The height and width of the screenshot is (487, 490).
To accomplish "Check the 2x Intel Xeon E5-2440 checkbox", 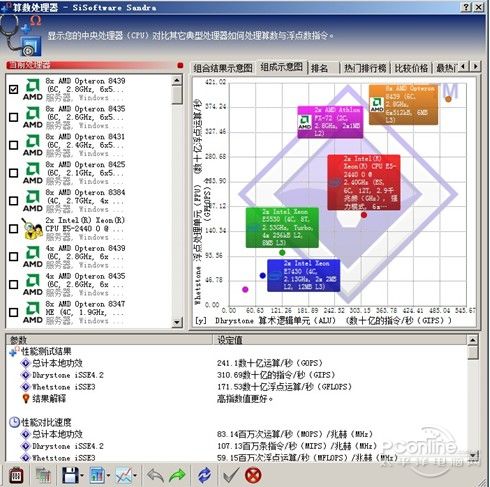I will [x=14, y=229].
